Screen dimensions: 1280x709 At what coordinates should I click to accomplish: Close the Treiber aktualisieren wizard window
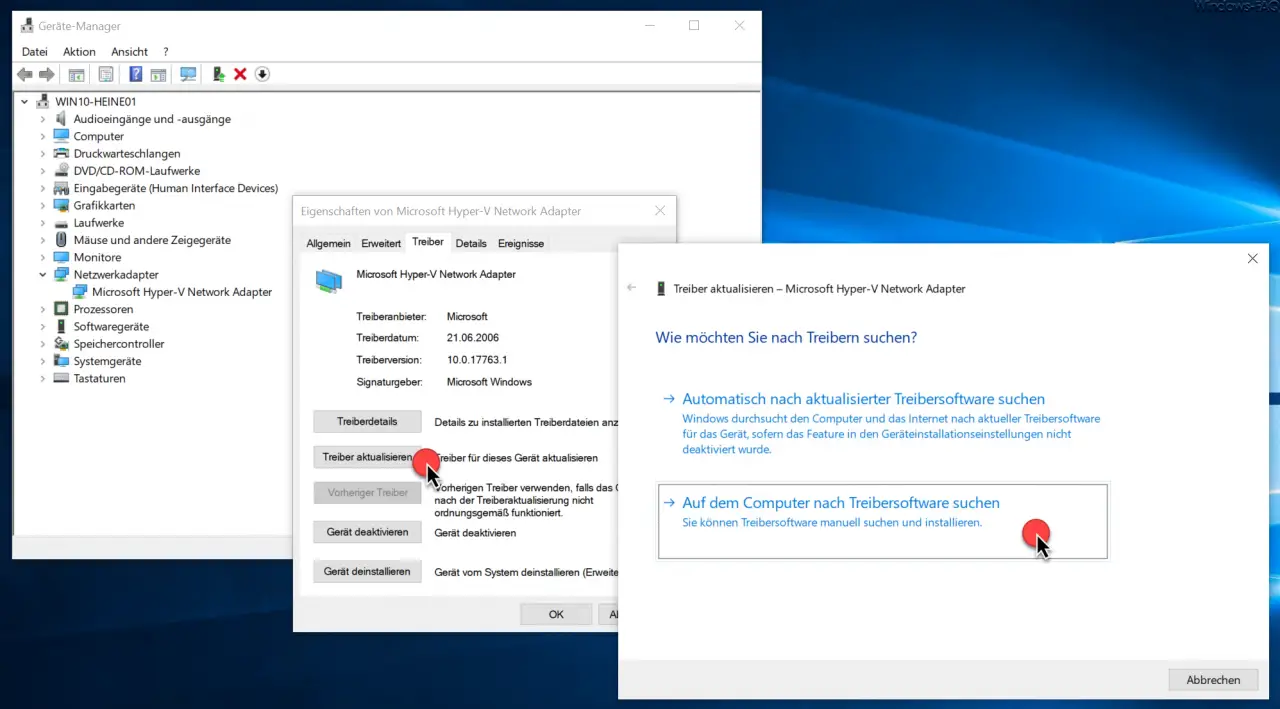coord(1252,258)
